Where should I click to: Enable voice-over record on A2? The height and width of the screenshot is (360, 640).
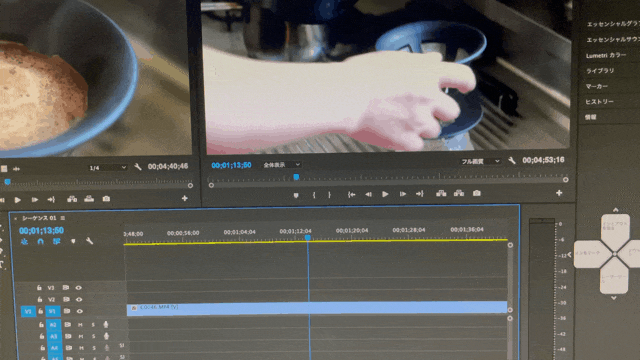[x=106, y=324]
